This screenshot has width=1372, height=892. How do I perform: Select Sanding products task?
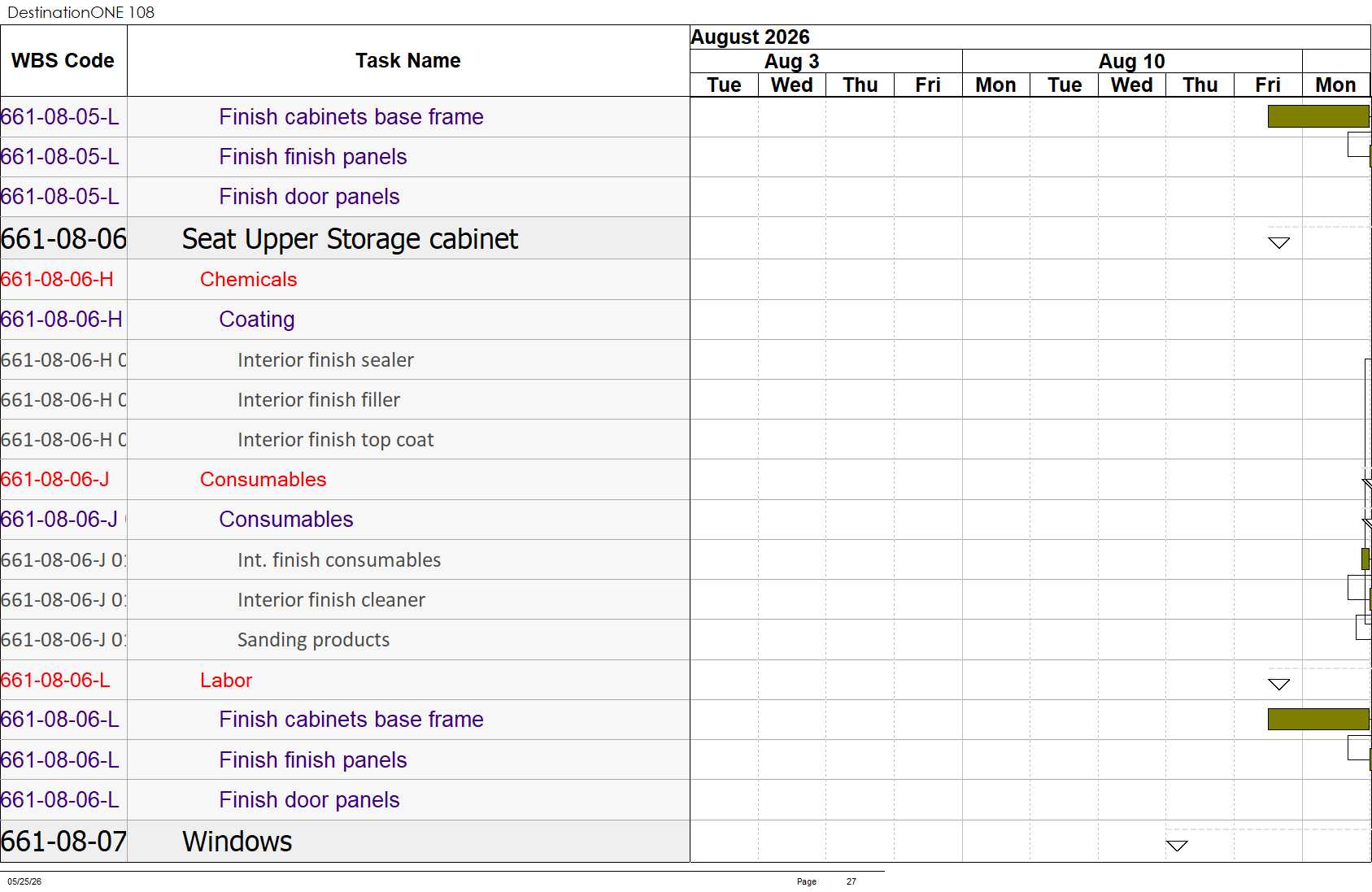313,640
